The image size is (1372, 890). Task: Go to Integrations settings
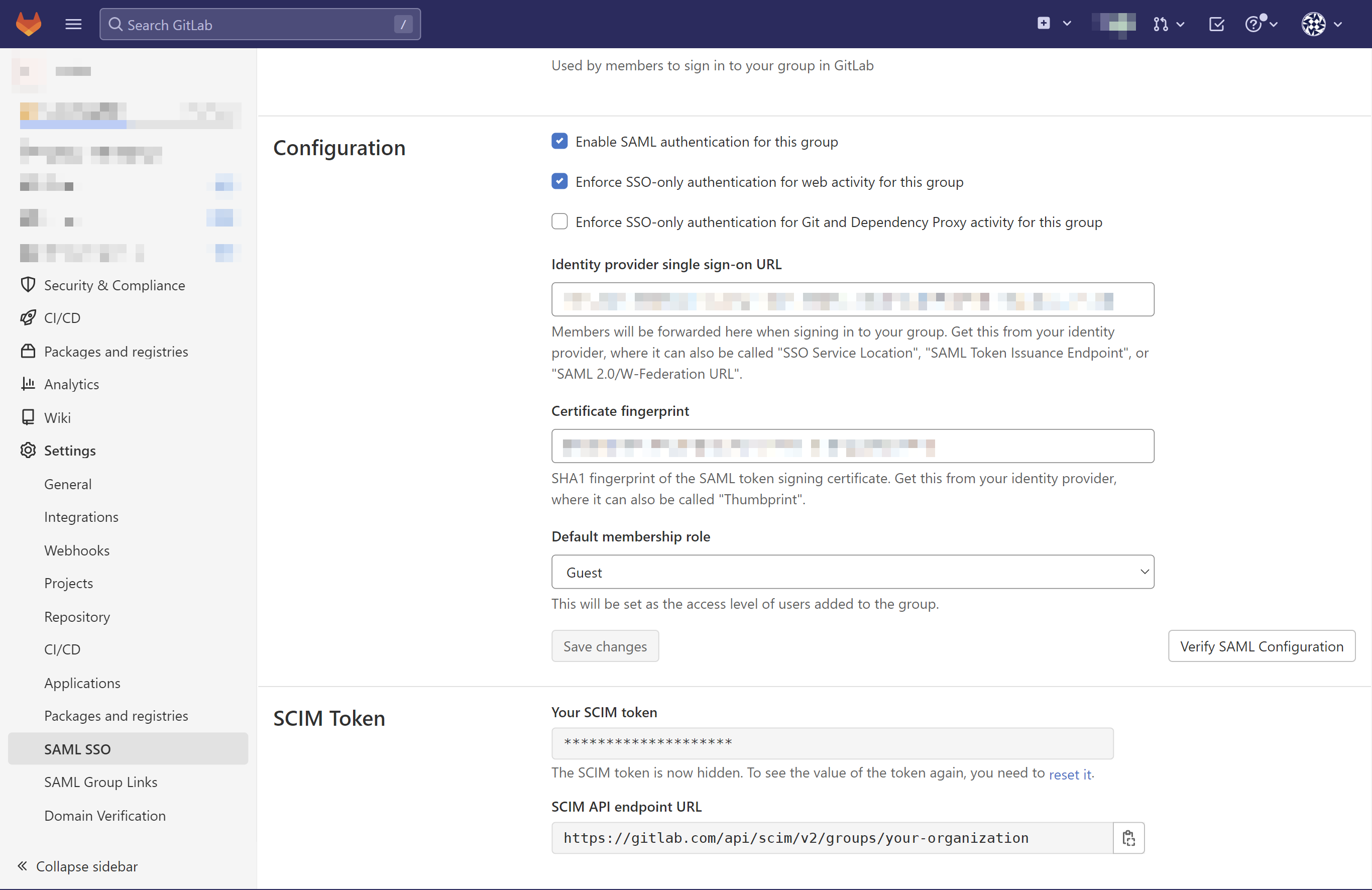pyautogui.click(x=81, y=517)
